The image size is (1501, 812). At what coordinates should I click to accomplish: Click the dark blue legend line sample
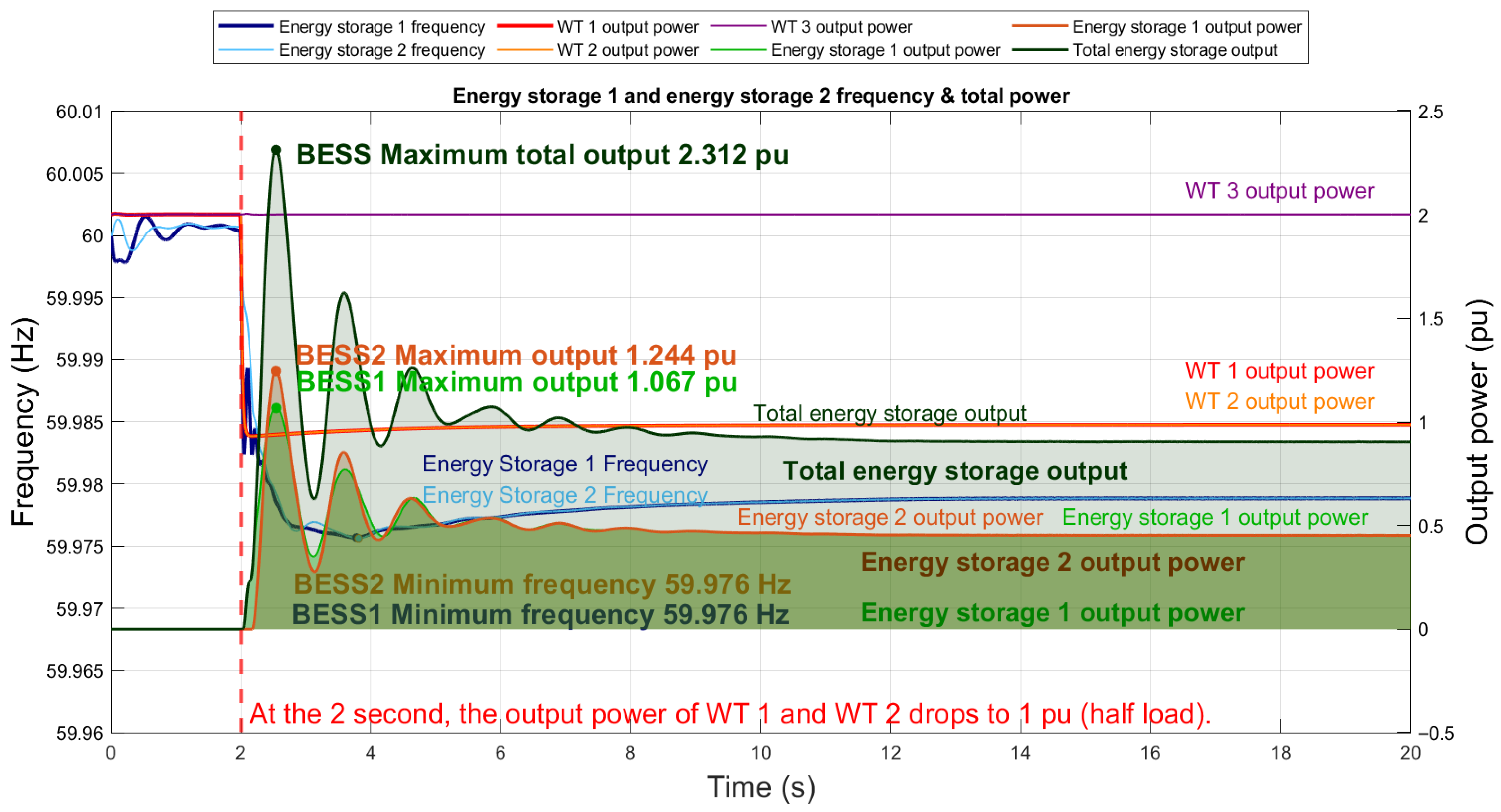246,26
